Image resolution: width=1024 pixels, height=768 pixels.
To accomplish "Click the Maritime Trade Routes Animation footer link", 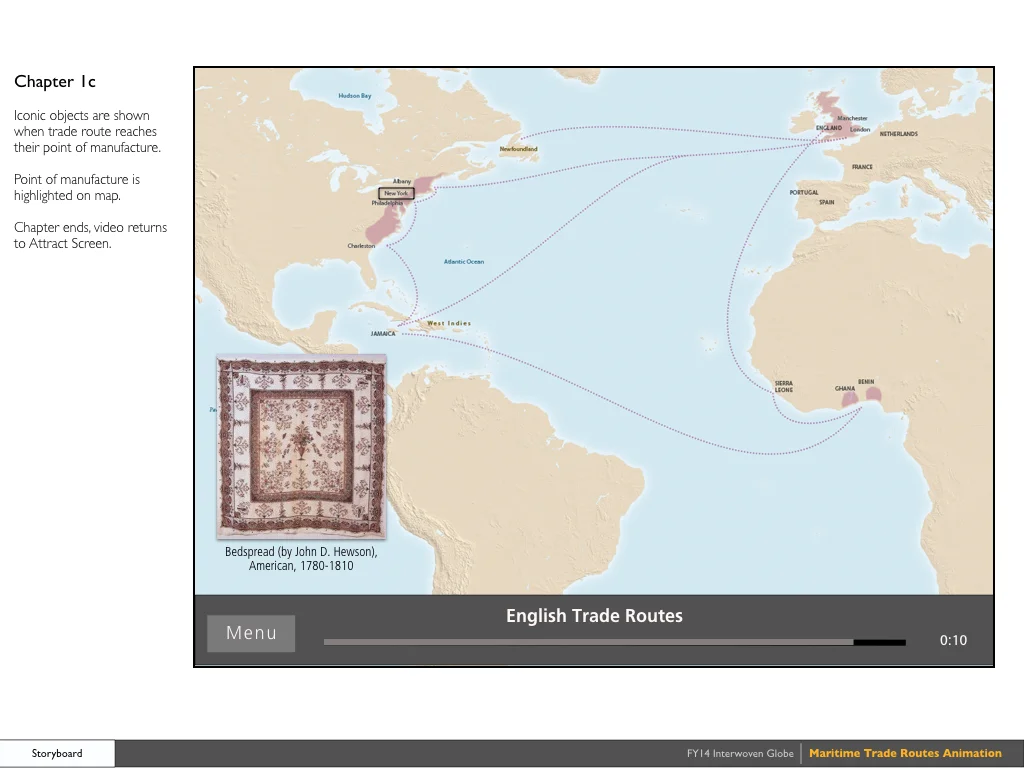I will tap(905, 753).
